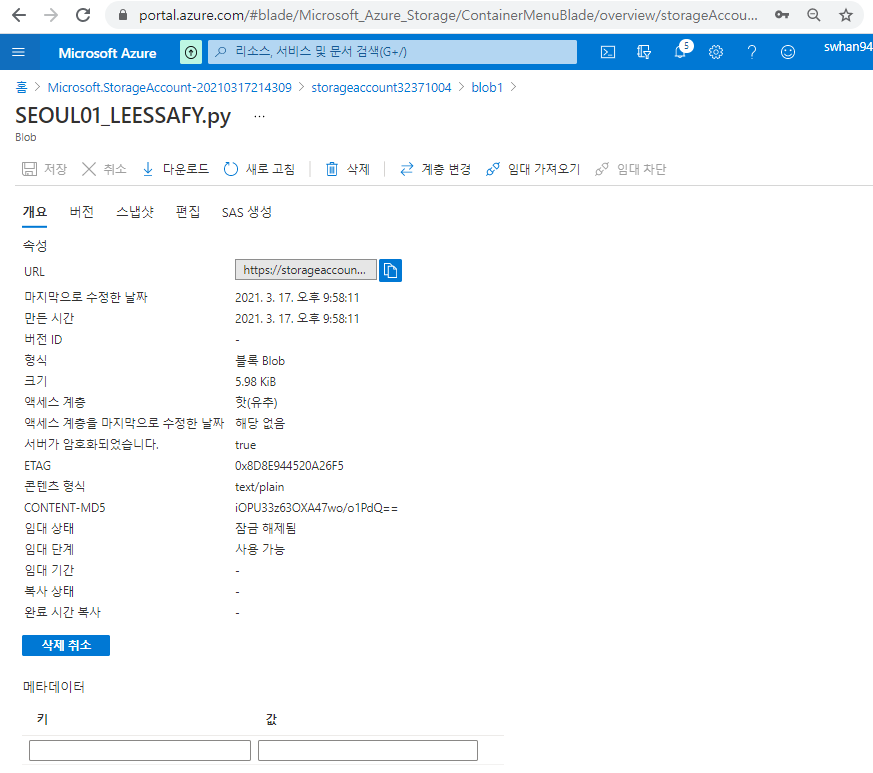Go to blob1 breadcrumb
Viewport: 873px width, 773px height.
[x=487, y=87]
